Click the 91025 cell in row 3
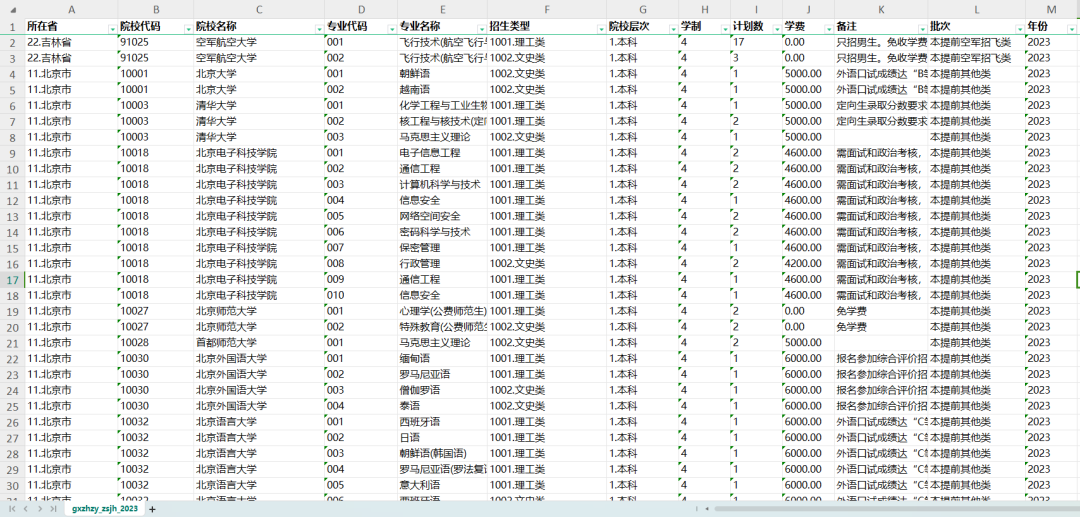The width and height of the screenshot is (1080, 517). point(156,58)
